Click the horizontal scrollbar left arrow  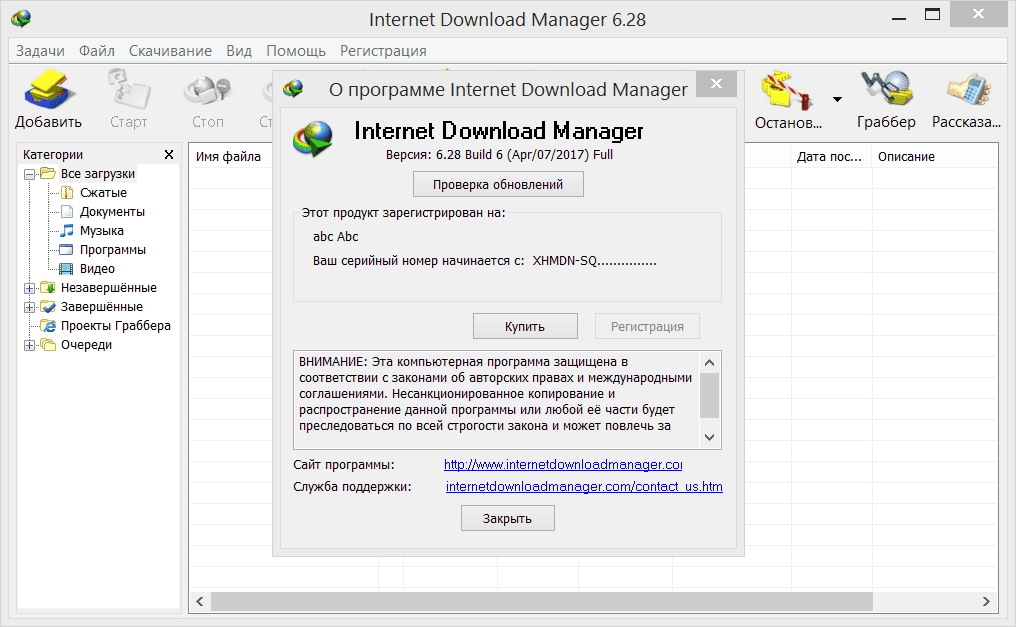(x=200, y=602)
